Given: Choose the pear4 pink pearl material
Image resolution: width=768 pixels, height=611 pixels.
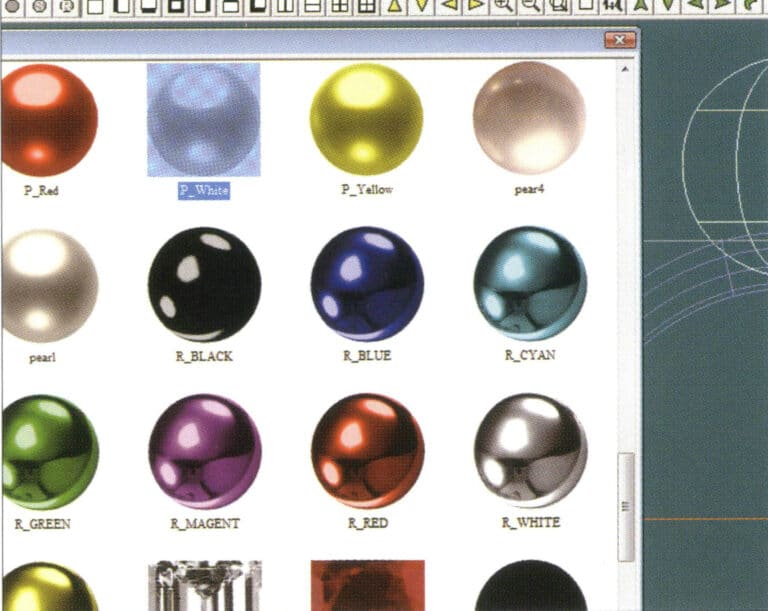Looking at the screenshot, I should tap(529, 118).
